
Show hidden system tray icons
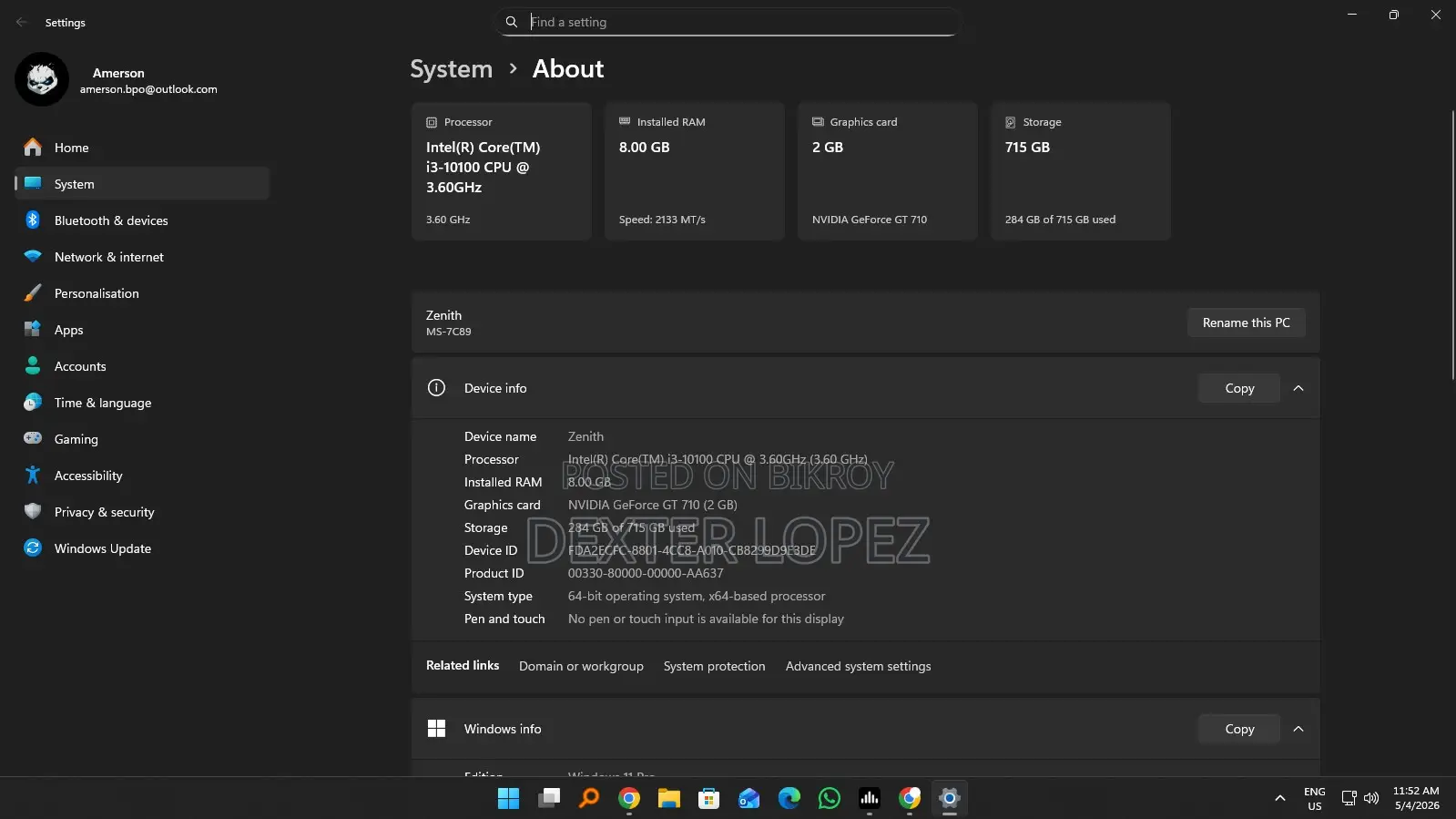coord(1279,798)
